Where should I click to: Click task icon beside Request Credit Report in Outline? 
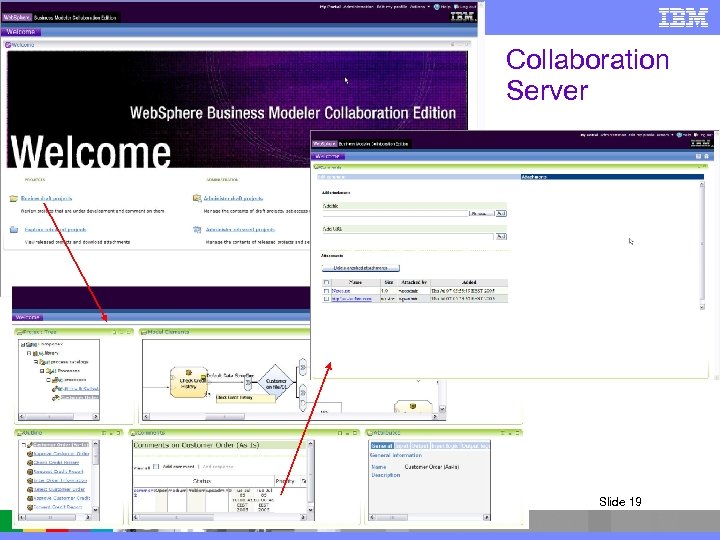click(x=30, y=472)
